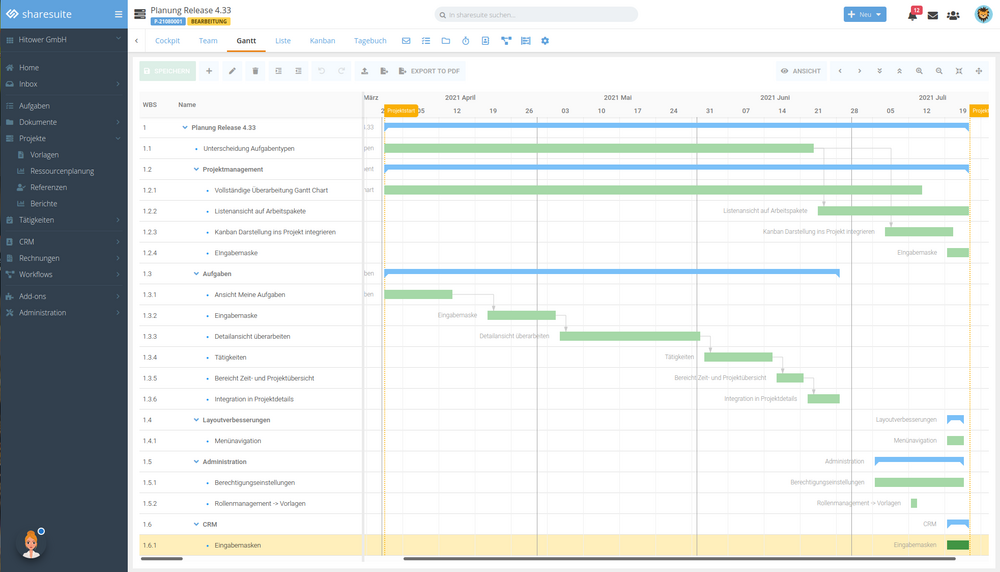
Task: Open the lion avatar profile menu
Action: (984, 14)
